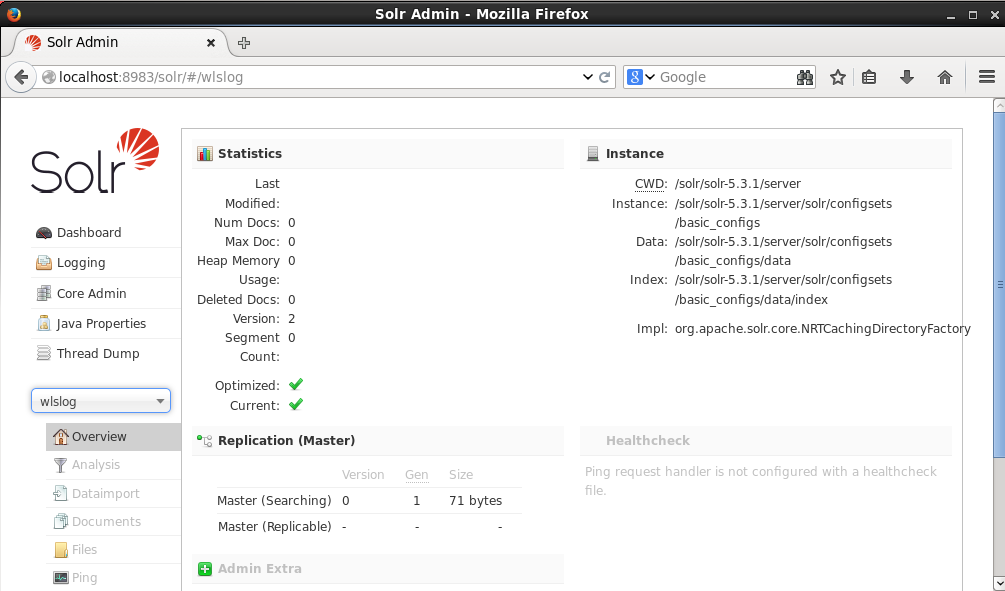Click the Size column header
Image resolution: width=1005 pixels, height=591 pixels.
point(461,475)
